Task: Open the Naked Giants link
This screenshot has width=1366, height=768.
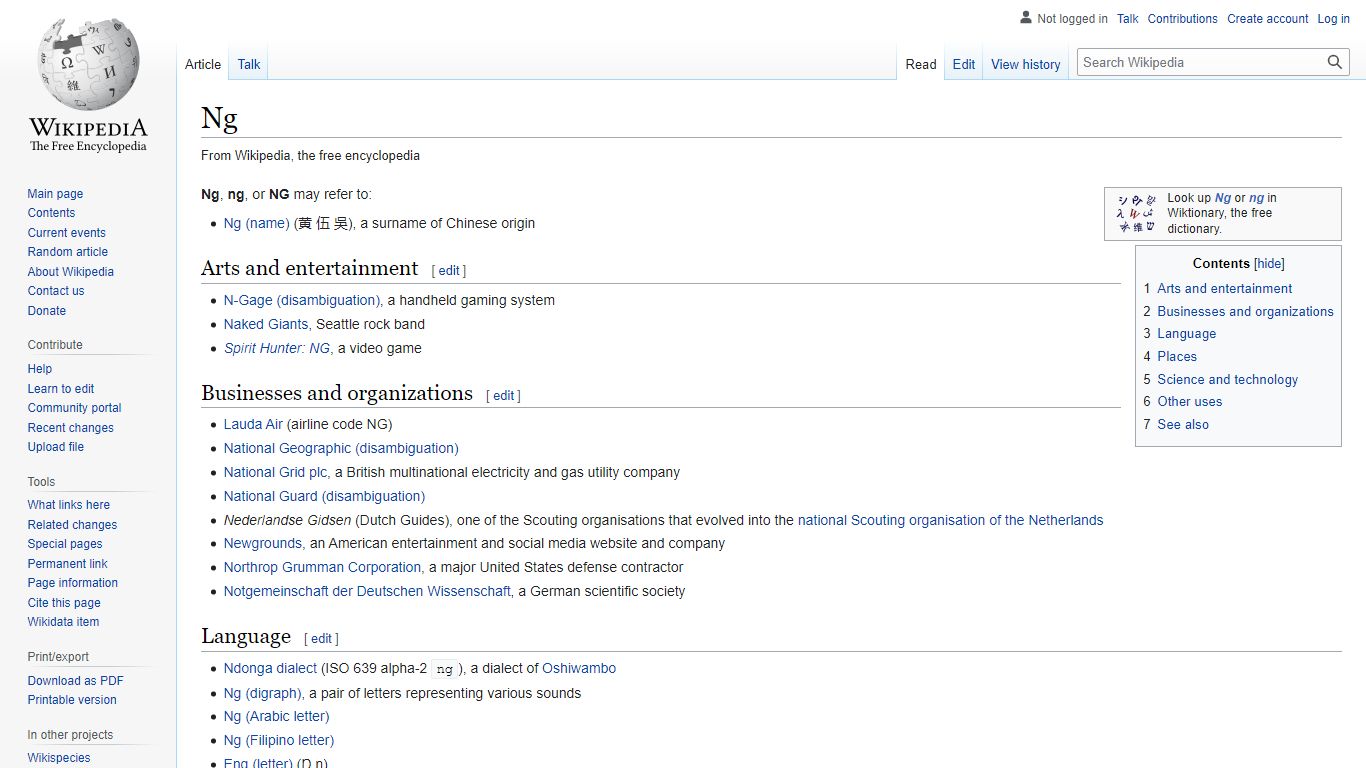Action: pyautogui.click(x=266, y=325)
